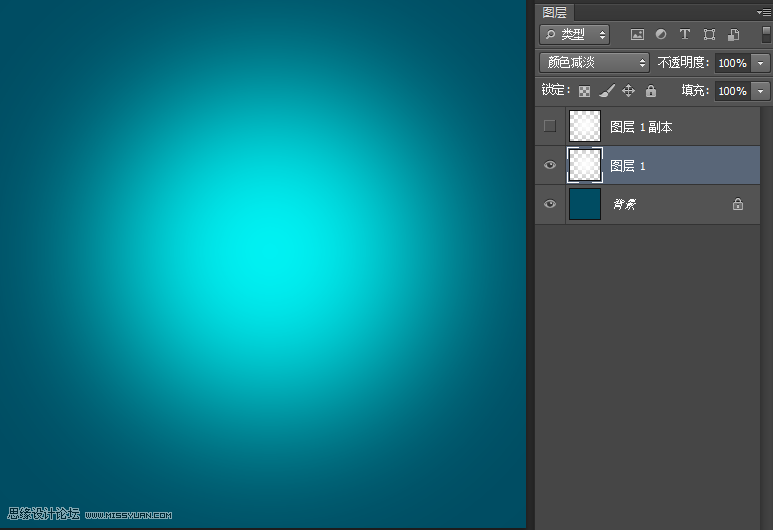Filter for adjustment layers icon

pos(661,35)
